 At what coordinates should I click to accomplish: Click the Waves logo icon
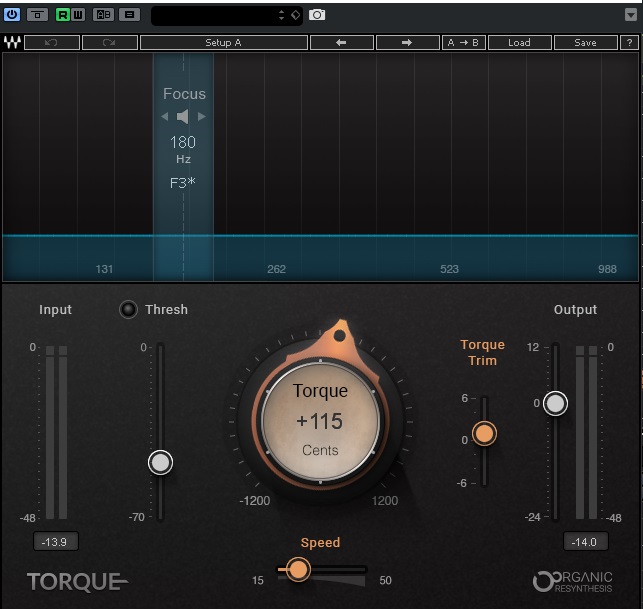click(x=12, y=42)
